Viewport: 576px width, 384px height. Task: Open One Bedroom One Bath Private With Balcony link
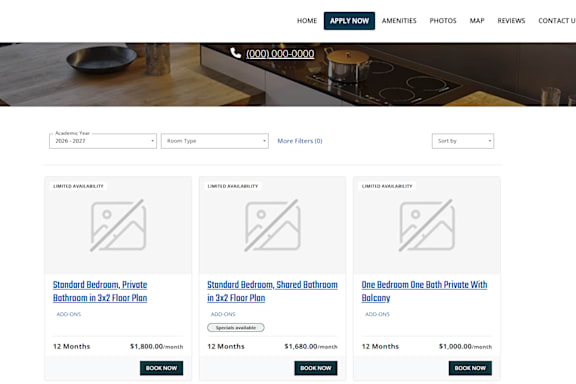(424, 291)
